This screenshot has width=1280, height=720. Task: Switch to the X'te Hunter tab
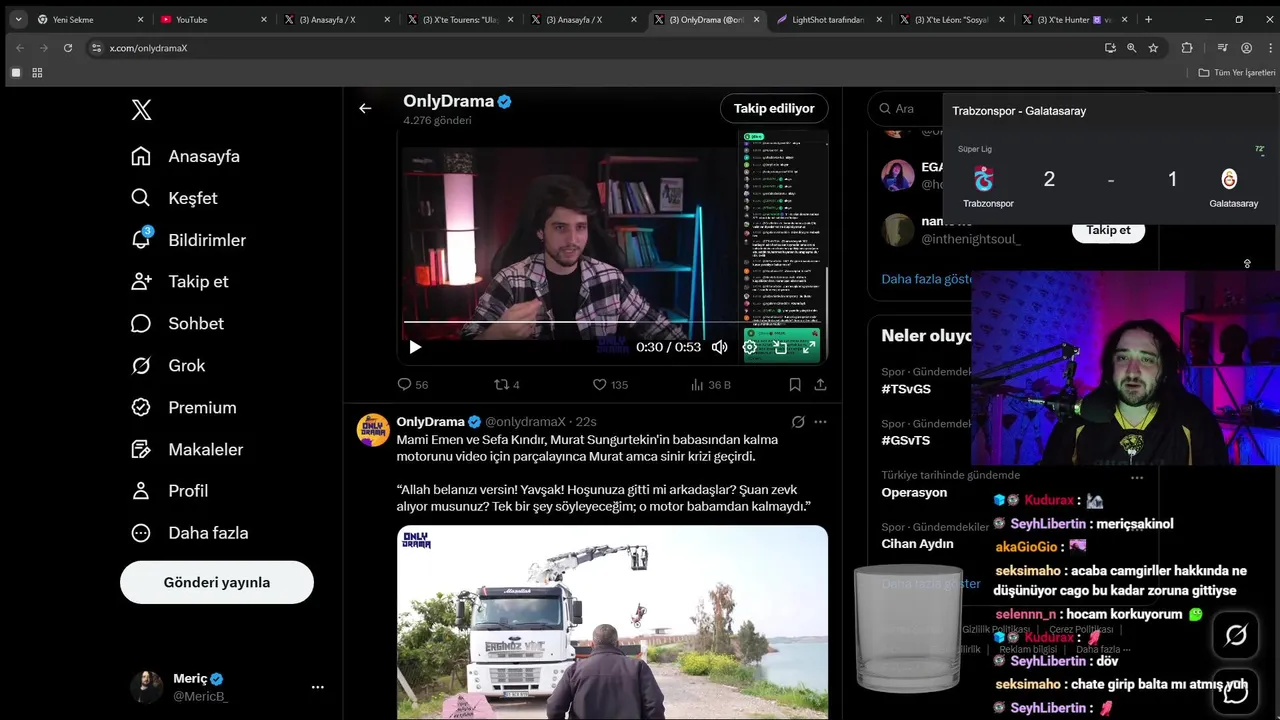tap(1076, 19)
